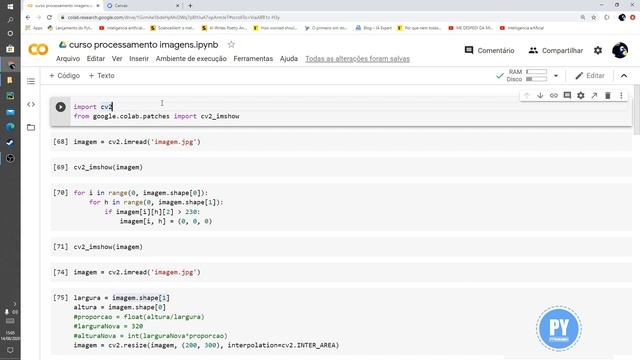This screenshot has height=360, width=640.
Task: Click cell 70 for loop code
Action: (x=149, y=207)
